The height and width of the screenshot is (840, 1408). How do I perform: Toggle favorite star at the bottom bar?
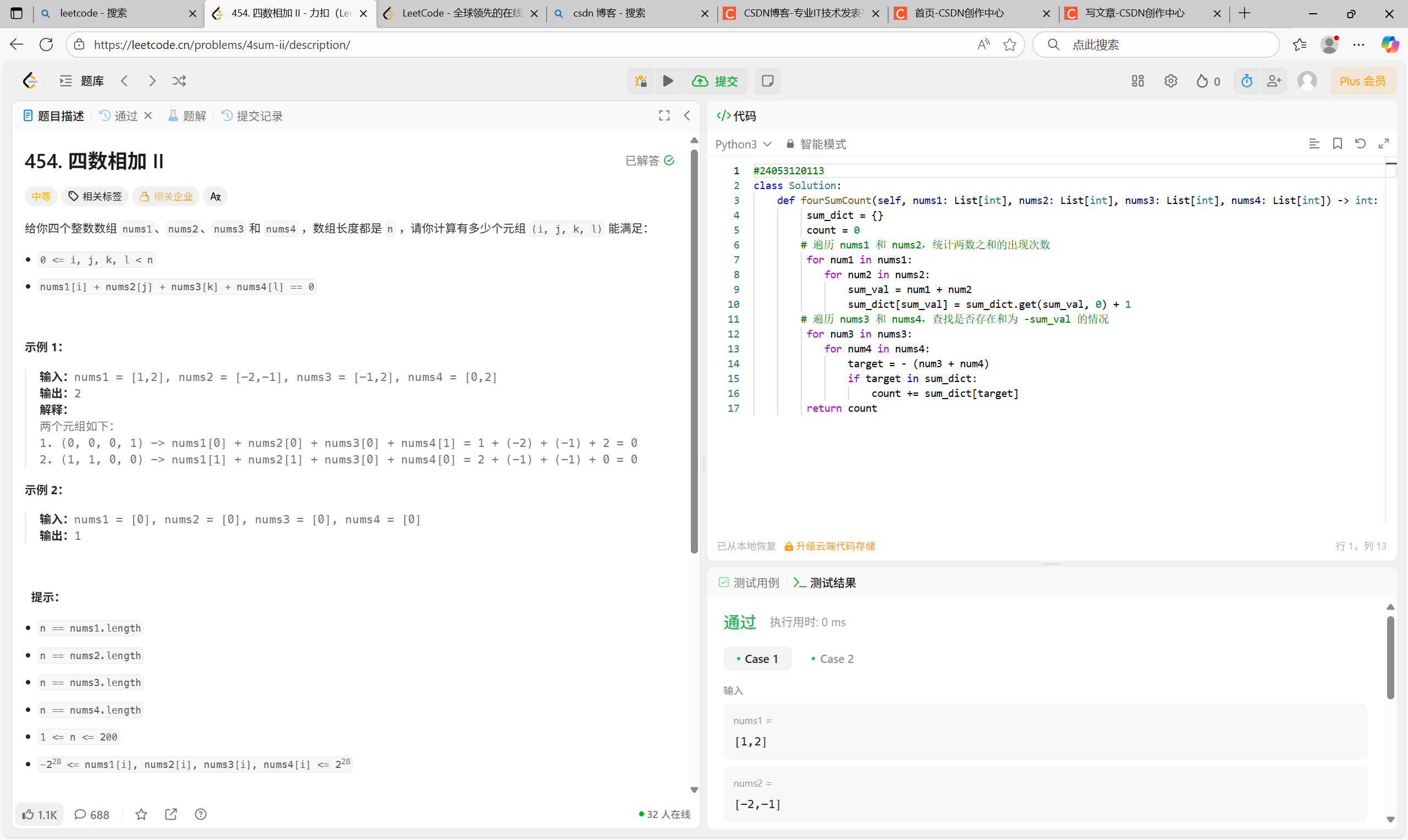pyautogui.click(x=141, y=815)
